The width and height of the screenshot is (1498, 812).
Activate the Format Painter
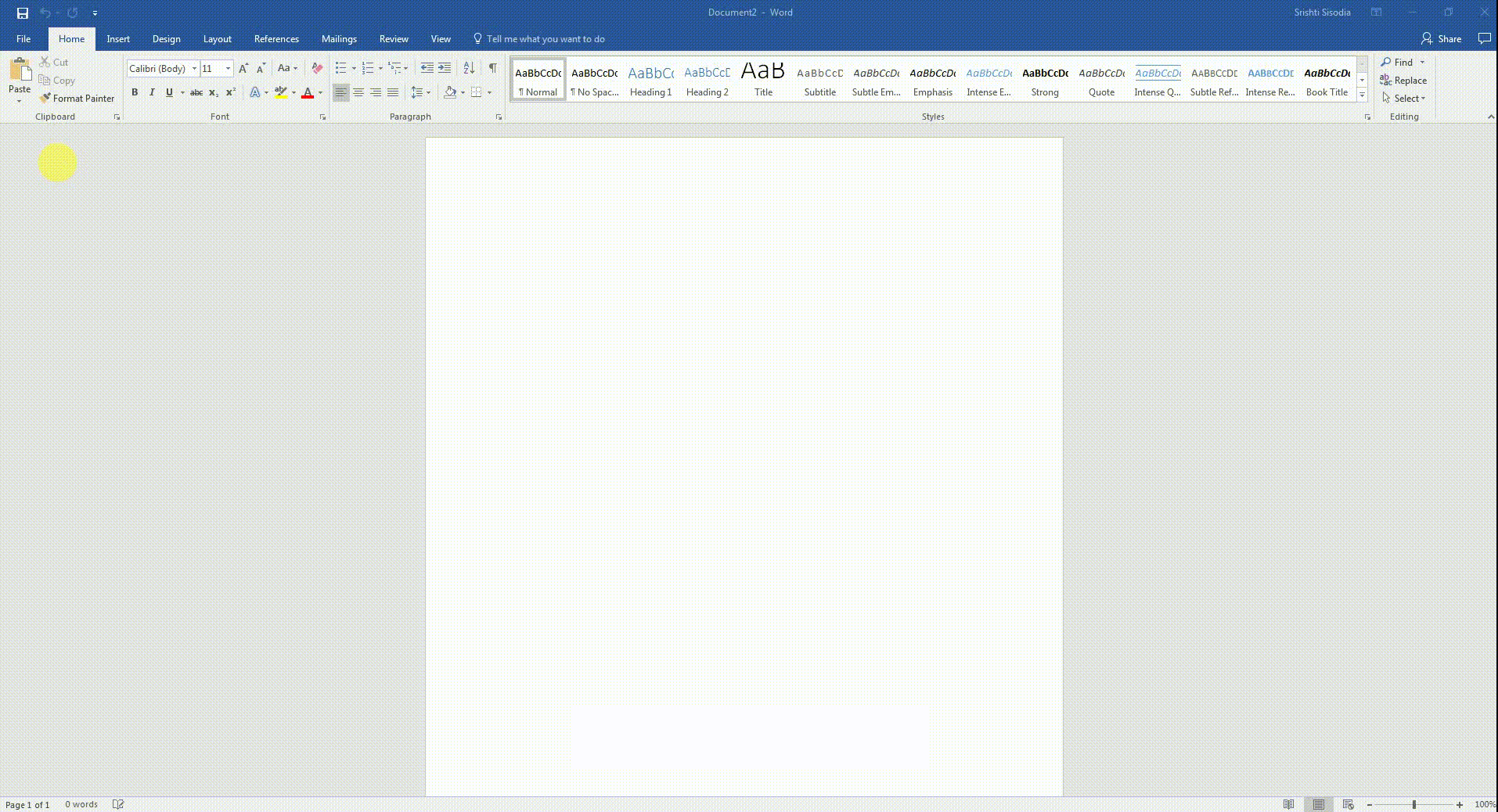[x=77, y=99]
